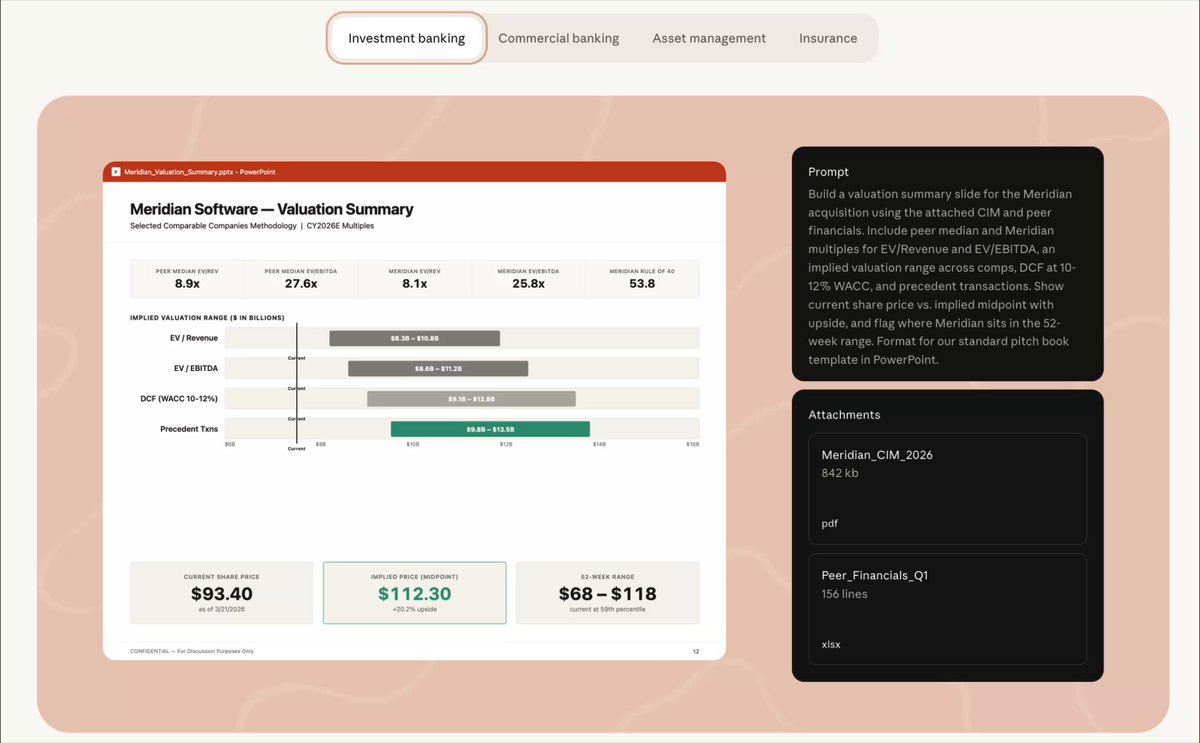Click the slide title Meridian Software — Valuation Summary
This screenshot has width=1200, height=743.
[x=271, y=209]
